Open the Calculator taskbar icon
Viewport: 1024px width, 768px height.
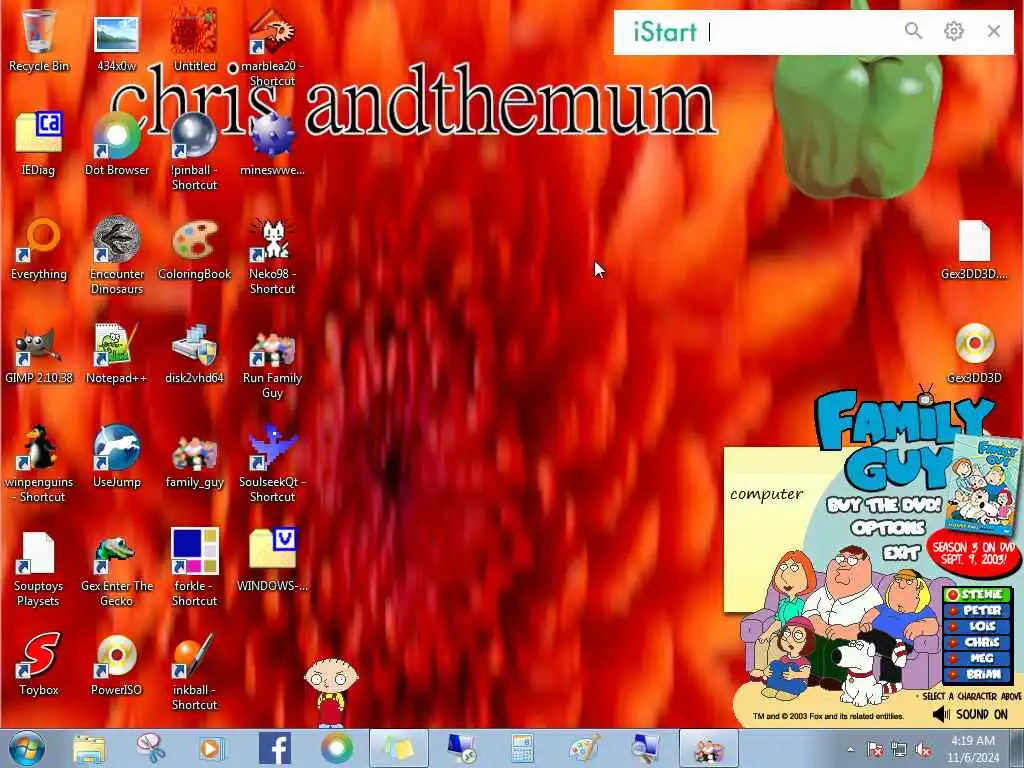522,748
